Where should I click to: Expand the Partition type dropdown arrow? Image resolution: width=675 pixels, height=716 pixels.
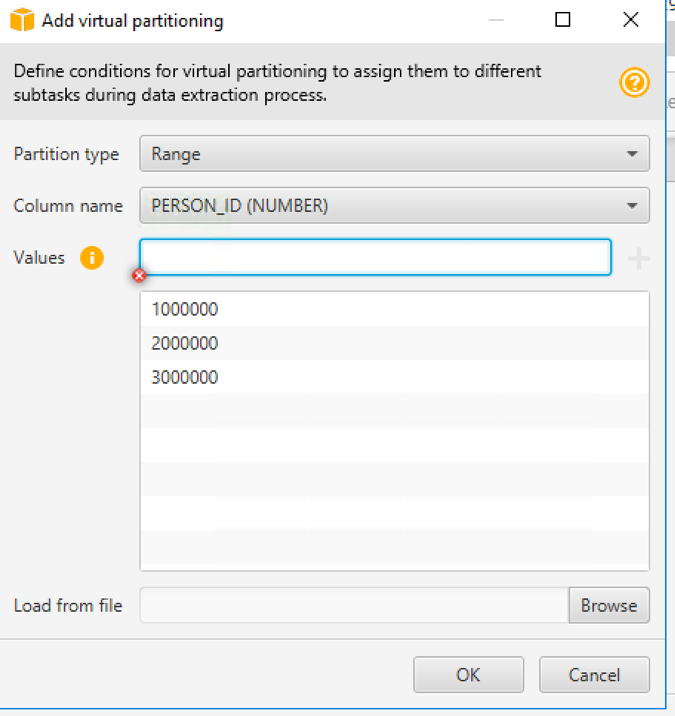[632, 154]
